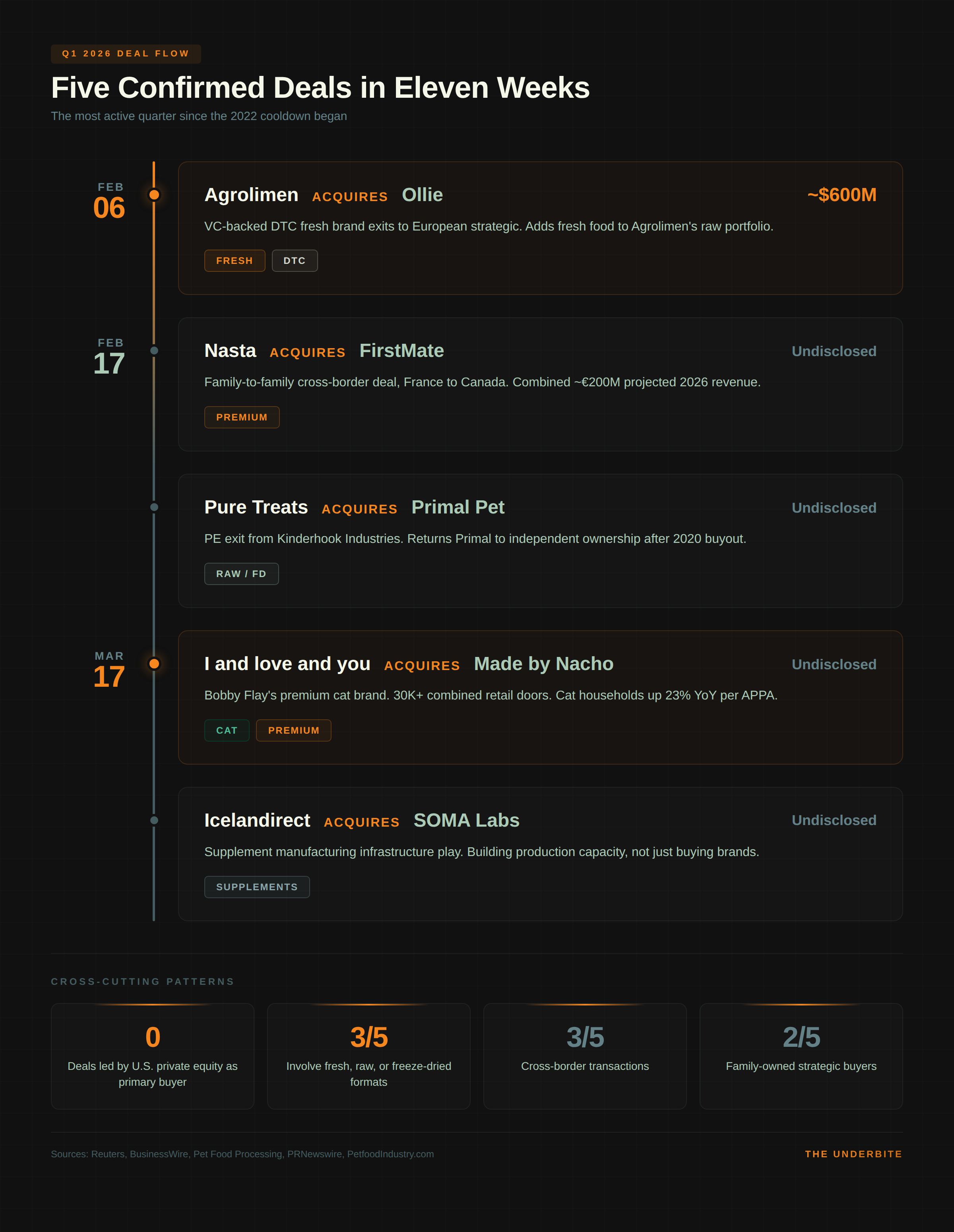Viewport: 954px width, 1232px height.
Task: Click the Primal Pet target name
Action: (x=458, y=507)
